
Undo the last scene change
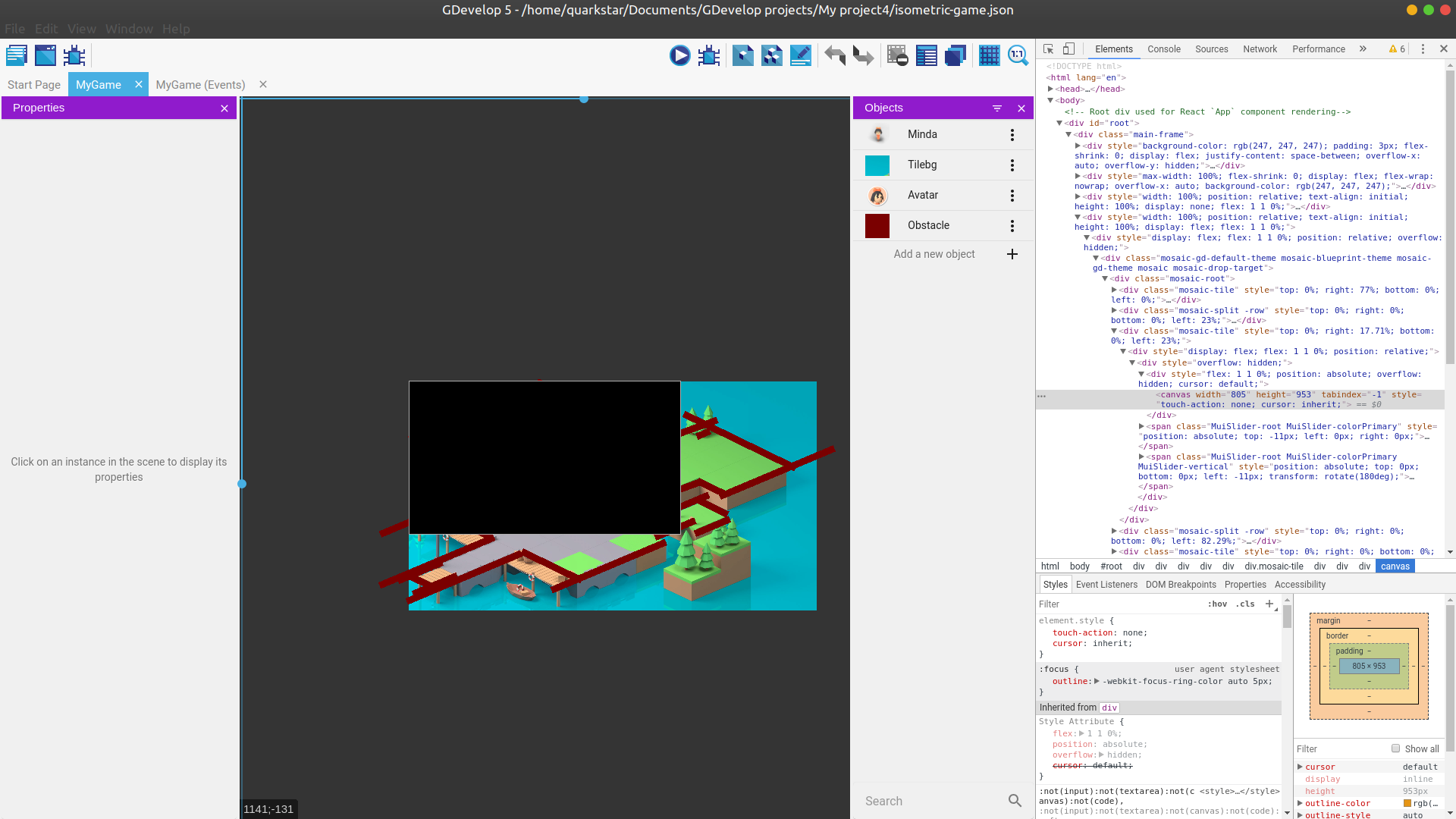[x=834, y=55]
